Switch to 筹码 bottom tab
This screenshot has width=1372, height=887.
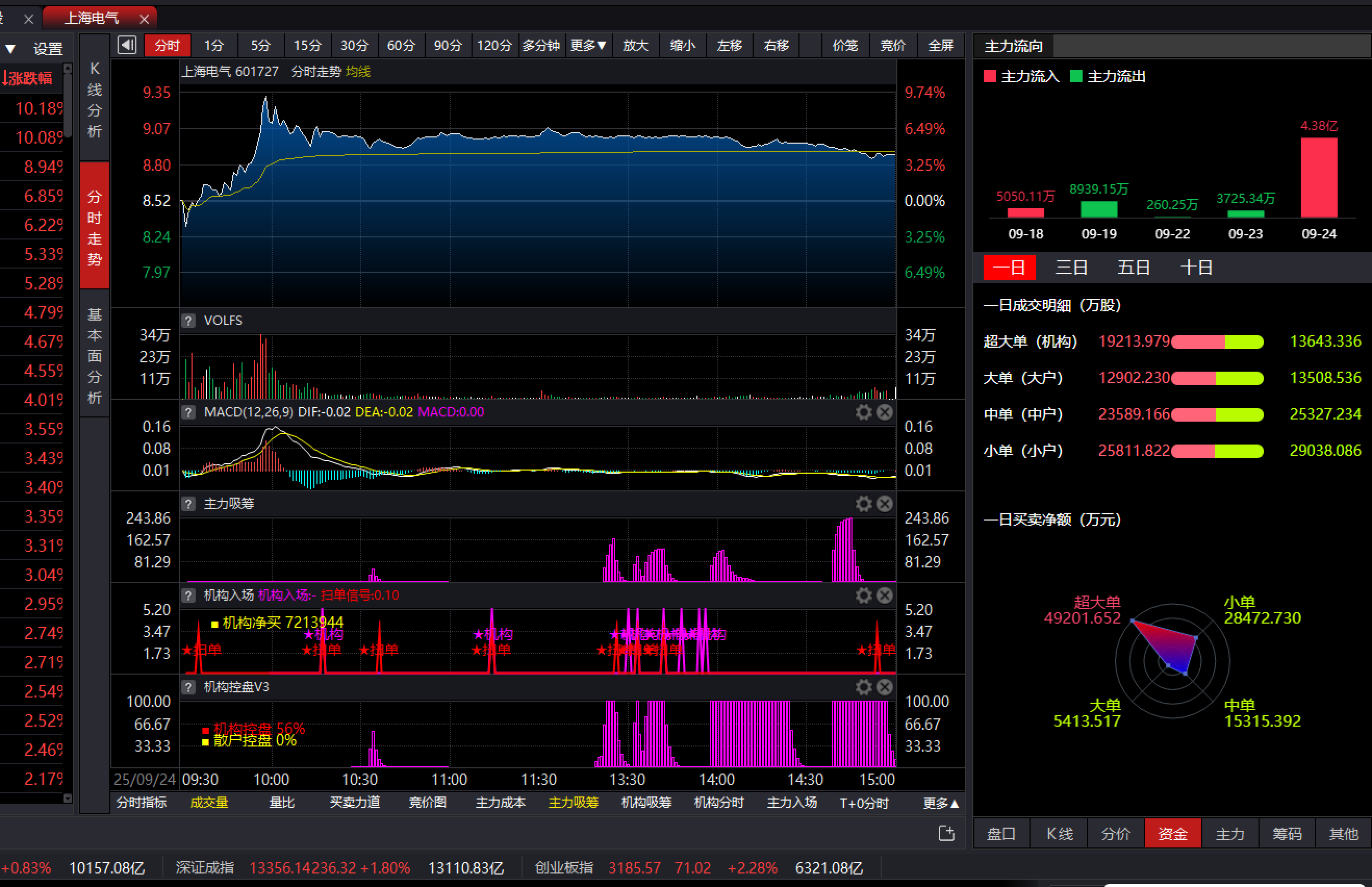pyautogui.click(x=1287, y=833)
